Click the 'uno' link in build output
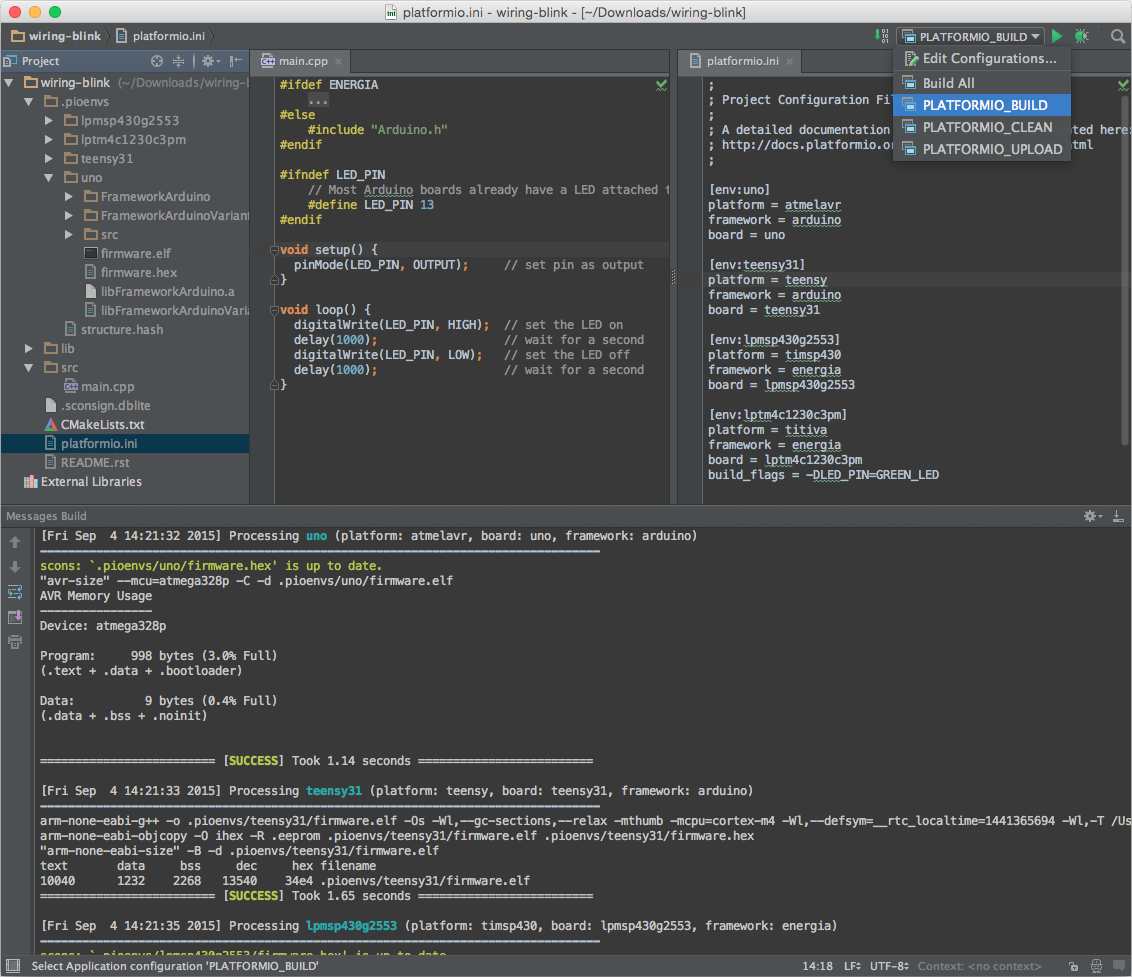This screenshot has height=977, width=1132. (316, 536)
